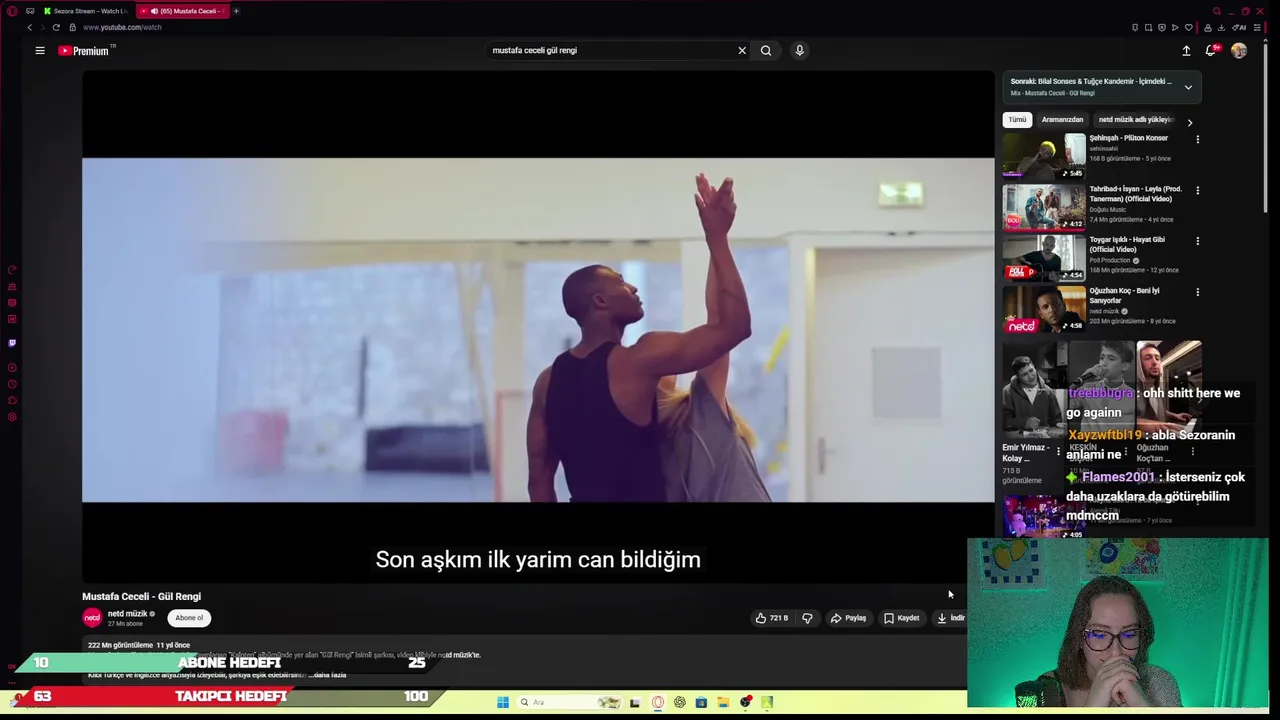Go back with the browser back arrow
The width and height of the screenshot is (1280, 720).
point(29,27)
